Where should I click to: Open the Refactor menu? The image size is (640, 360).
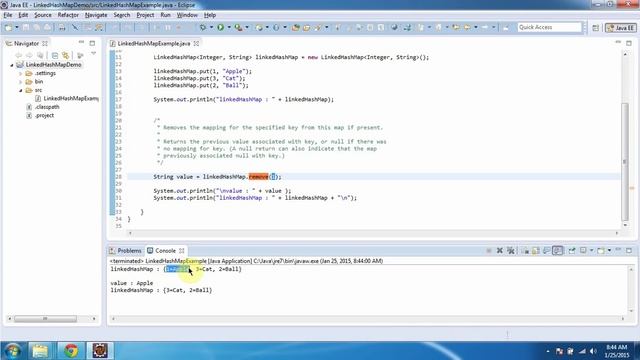coord(68,15)
